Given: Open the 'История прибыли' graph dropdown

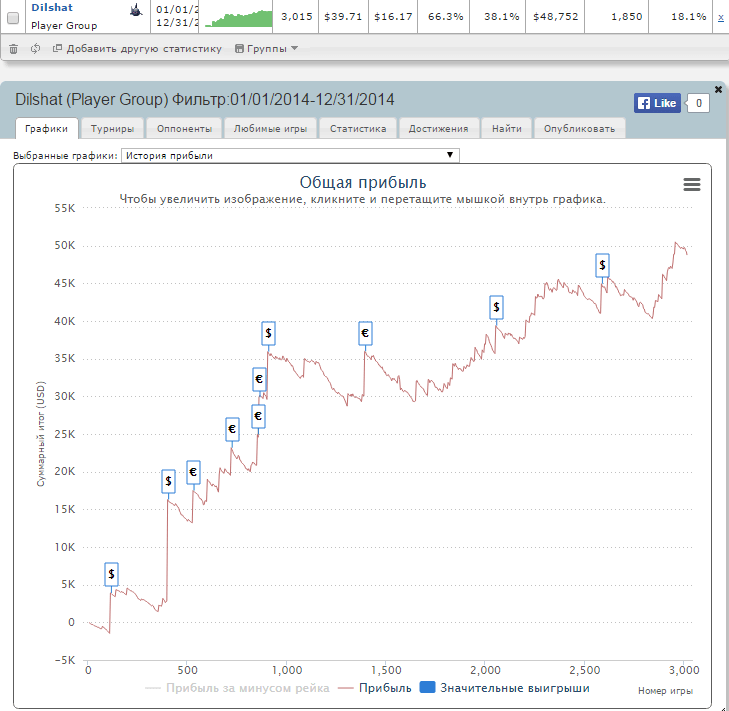Looking at the screenshot, I should pos(290,155).
